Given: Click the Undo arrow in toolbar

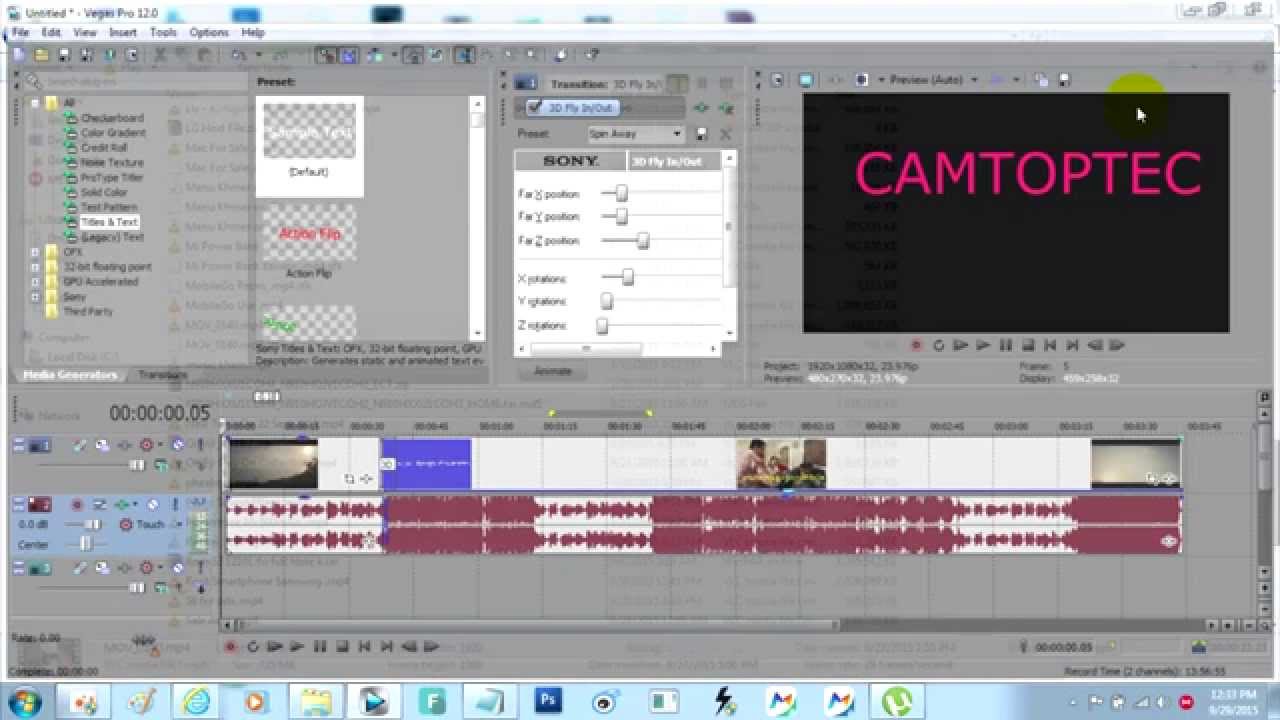Looking at the screenshot, I should pos(238,55).
